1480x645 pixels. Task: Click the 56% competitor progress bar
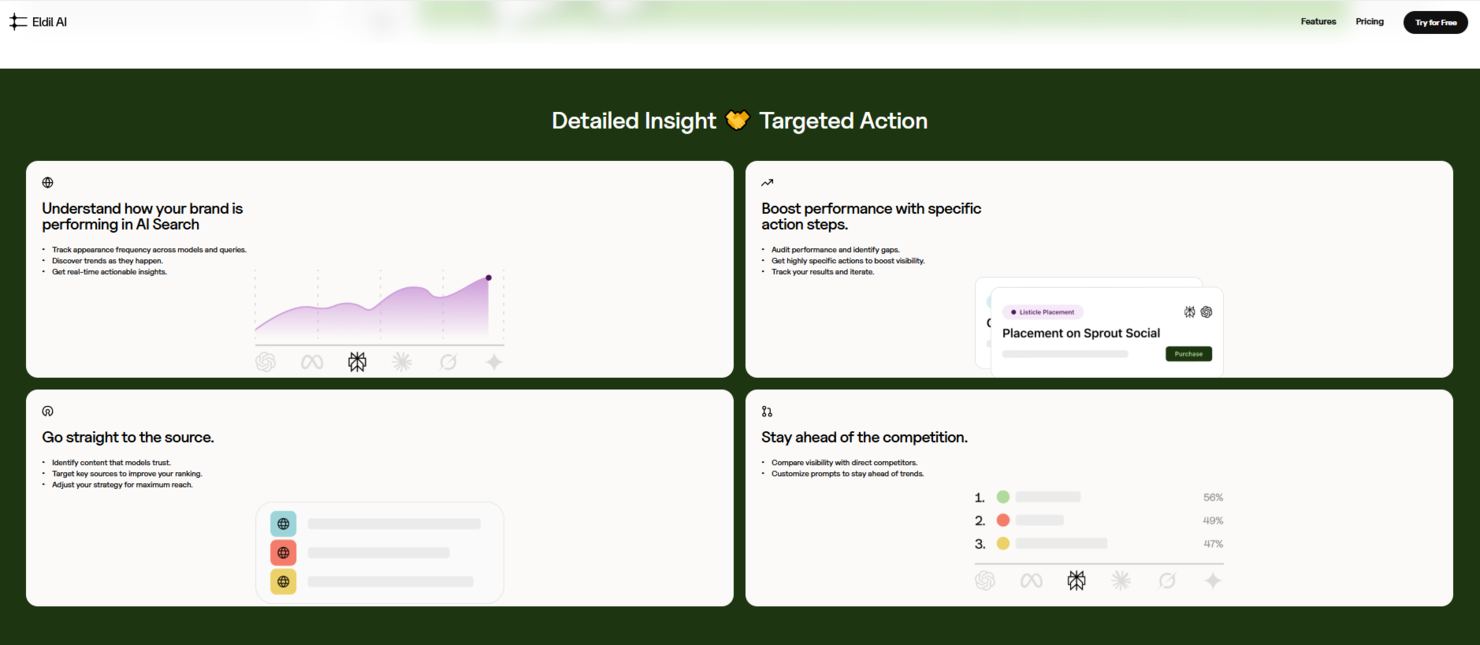1046,496
